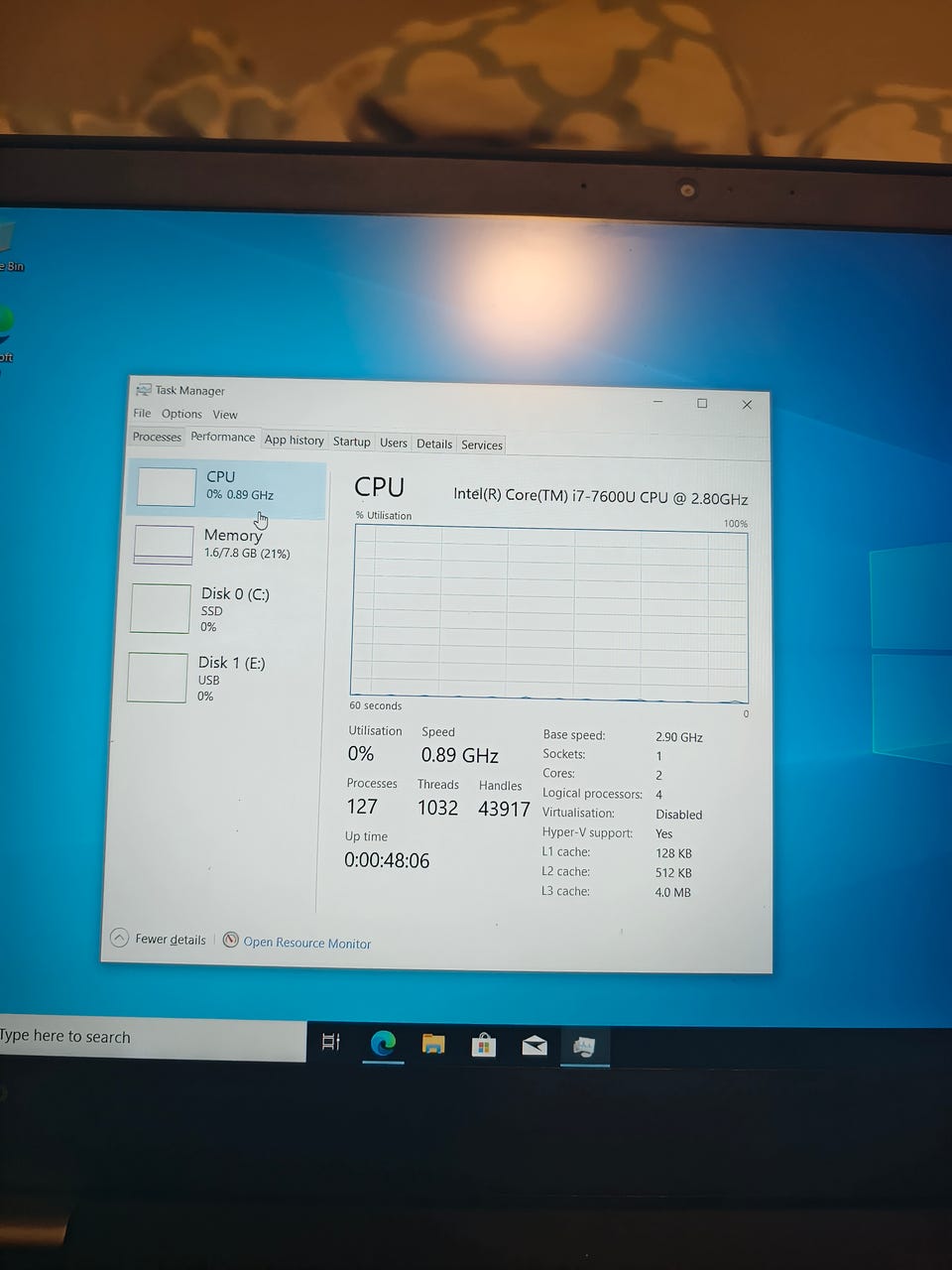Screen dimensions: 952x1270
Task: Click the L1 cache value 128 KB
Action: click(672, 853)
